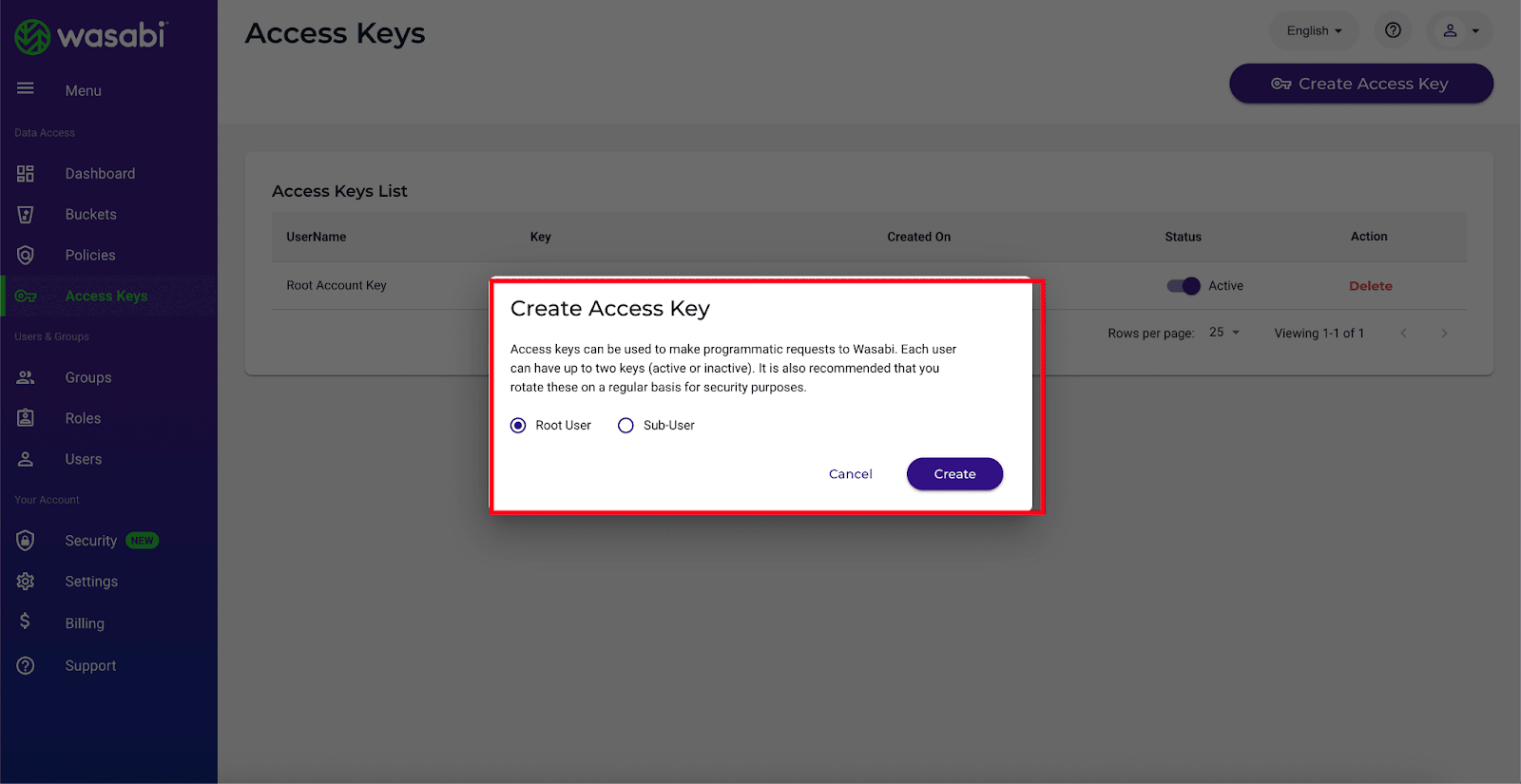
Task: Click the hamburger Menu icon in sidebar
Action: click(x=26, y=88)
